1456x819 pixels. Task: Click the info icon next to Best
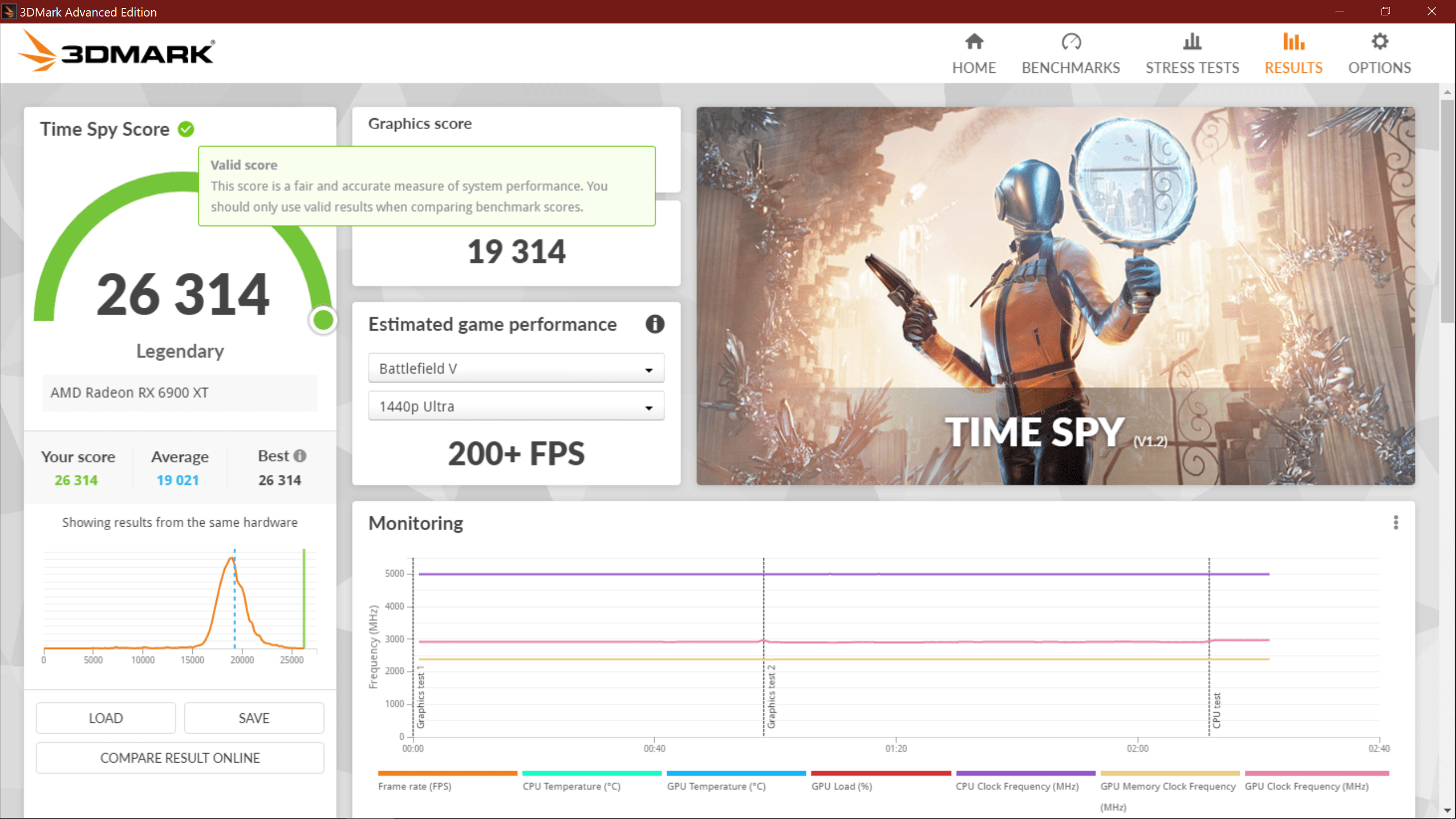click(300, 456)
